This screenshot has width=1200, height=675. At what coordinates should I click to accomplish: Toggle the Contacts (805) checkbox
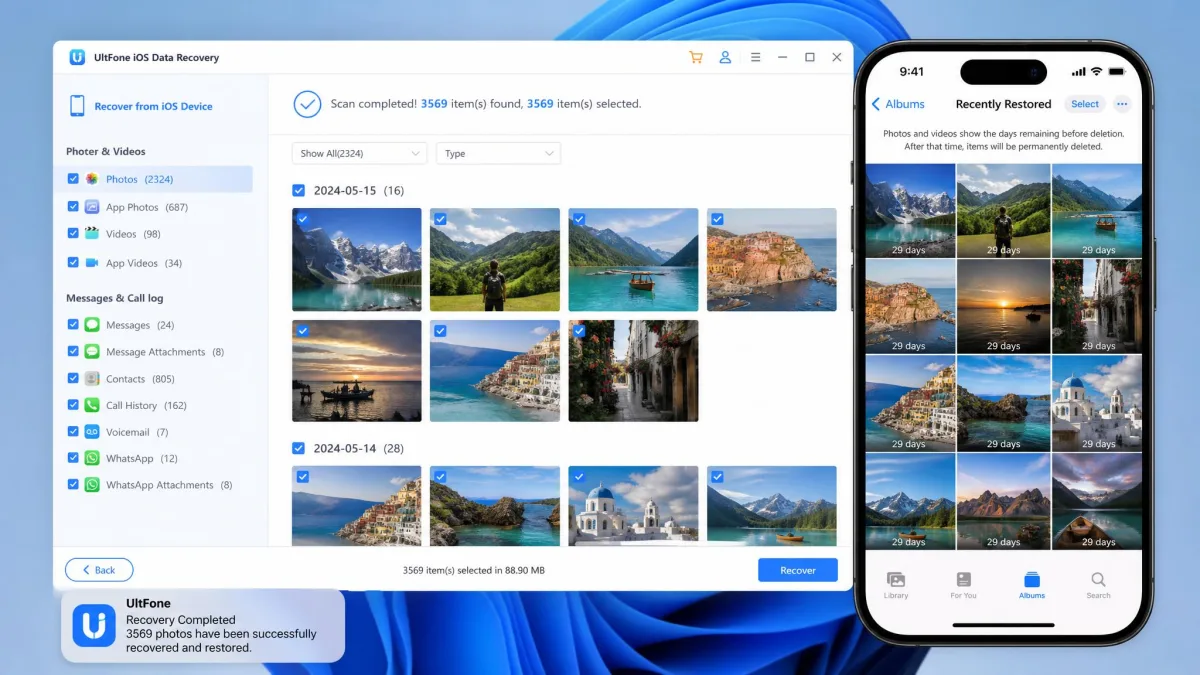coord(73,379)
